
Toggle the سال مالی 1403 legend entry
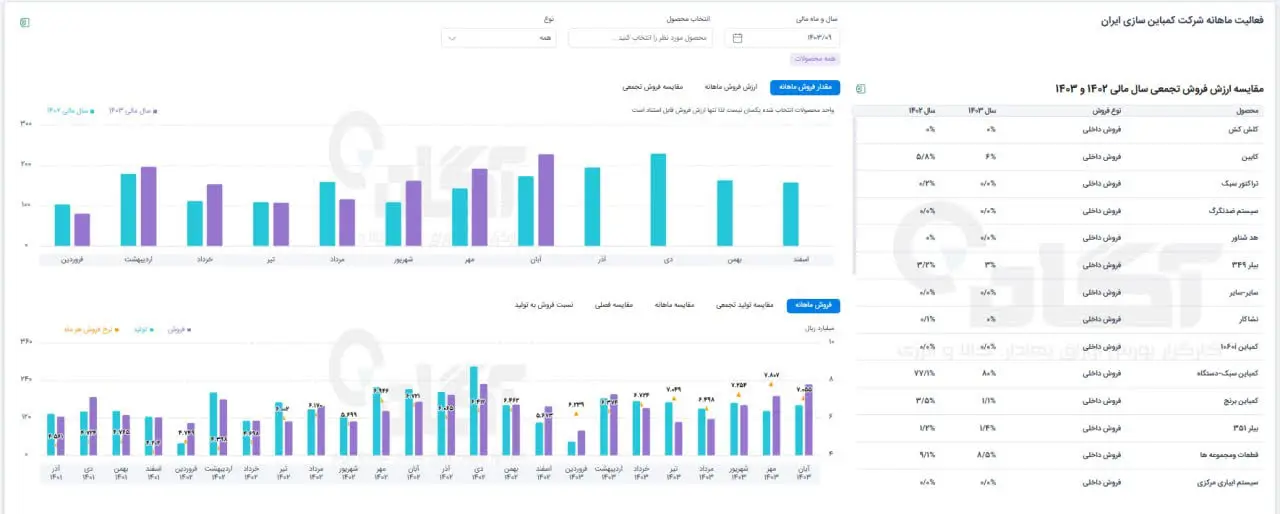click(x=133, y=111)
